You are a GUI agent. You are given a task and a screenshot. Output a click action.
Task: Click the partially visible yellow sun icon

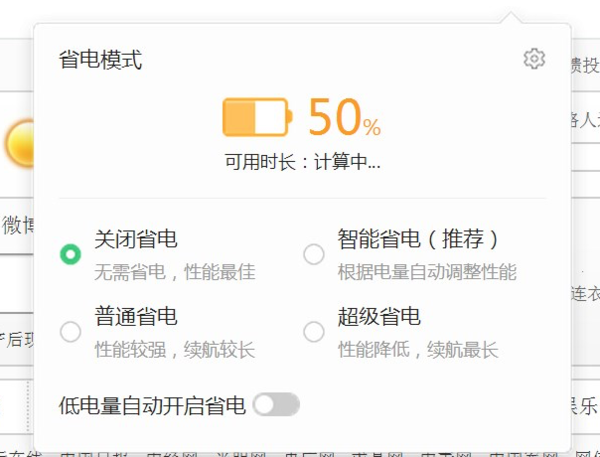(18, 145)
